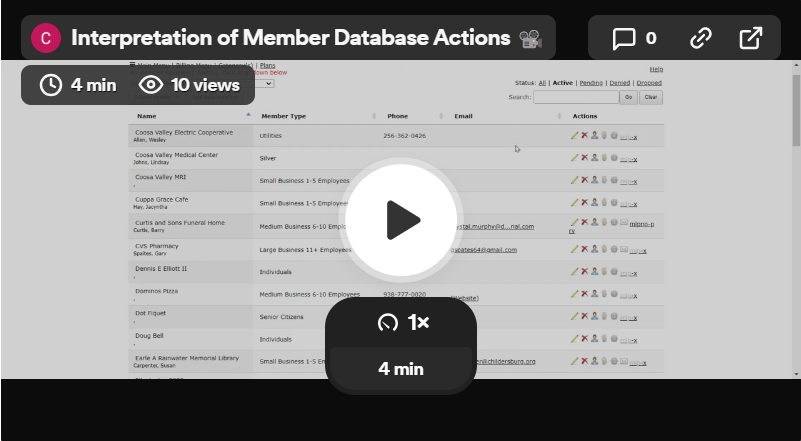Click the user avatar labeled C
Viewport: 801px width, 441px height.
[x=45, y=38]
